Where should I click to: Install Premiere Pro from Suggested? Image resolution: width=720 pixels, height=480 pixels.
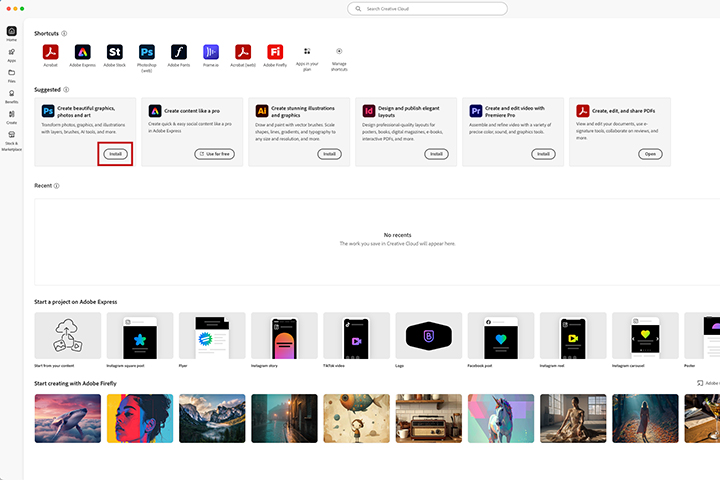543,154
